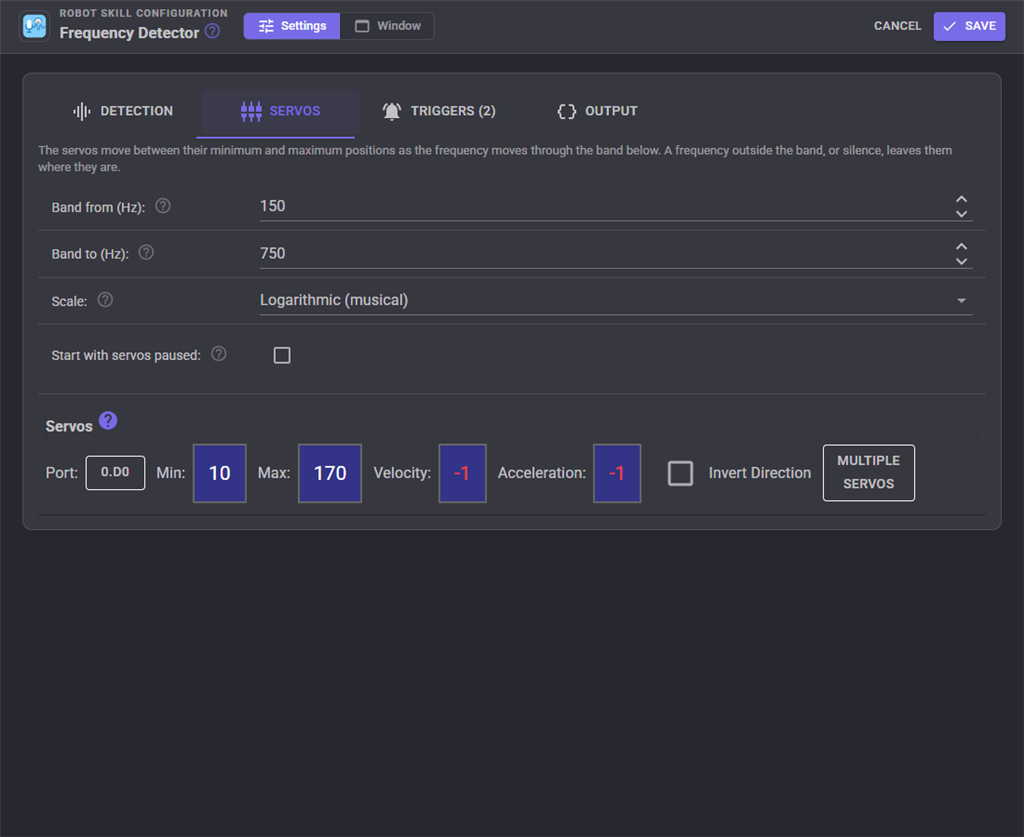
Task: Click the servo Port 0.D0 button
Action: tap(115, 473)
